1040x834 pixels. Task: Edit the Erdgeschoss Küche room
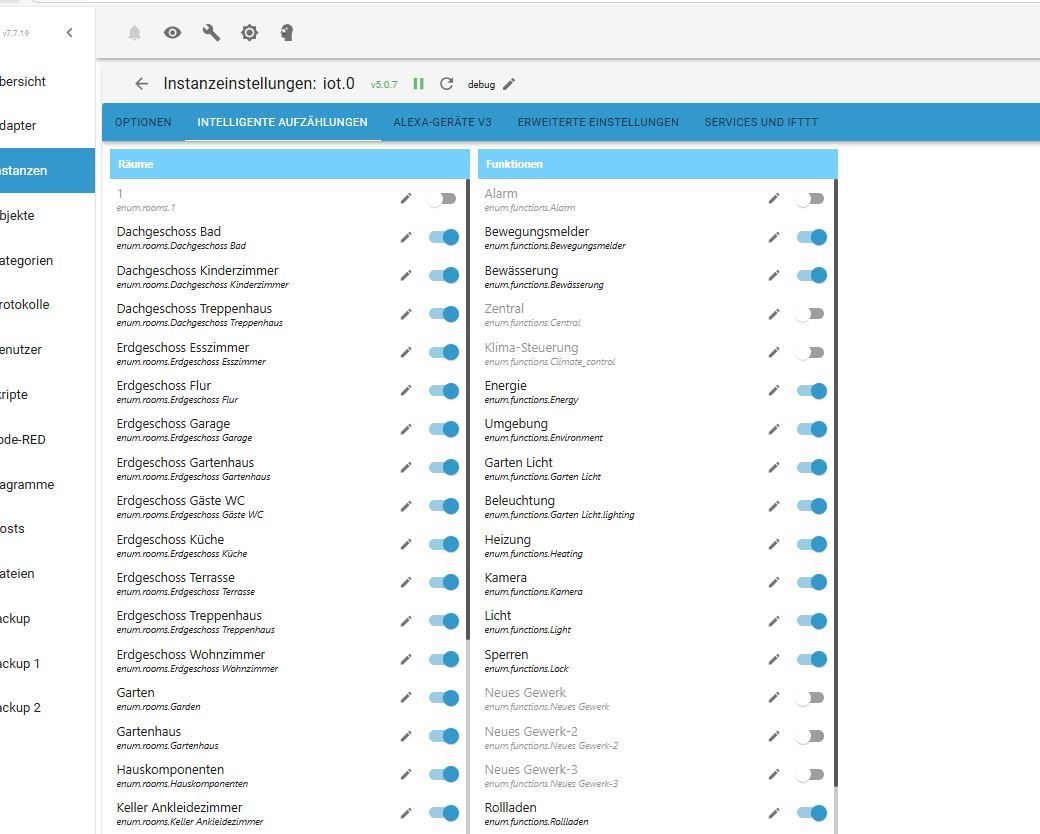pyautogui.click(x=406, y=544)
